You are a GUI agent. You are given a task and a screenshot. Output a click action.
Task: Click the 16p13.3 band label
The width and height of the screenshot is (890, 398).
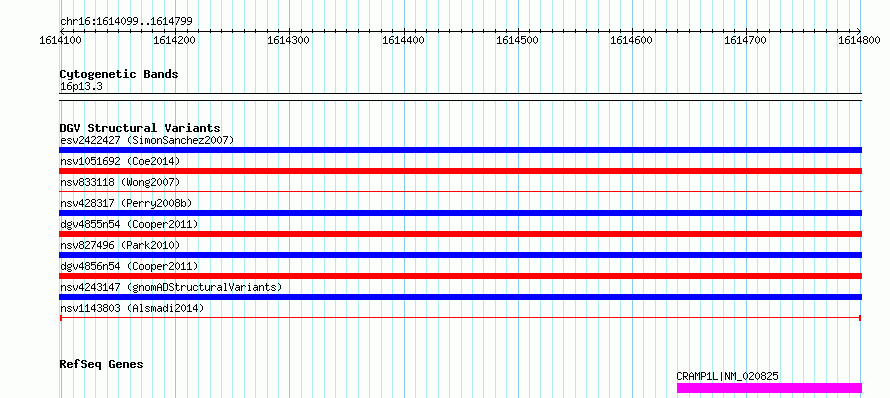coord(81,86)
